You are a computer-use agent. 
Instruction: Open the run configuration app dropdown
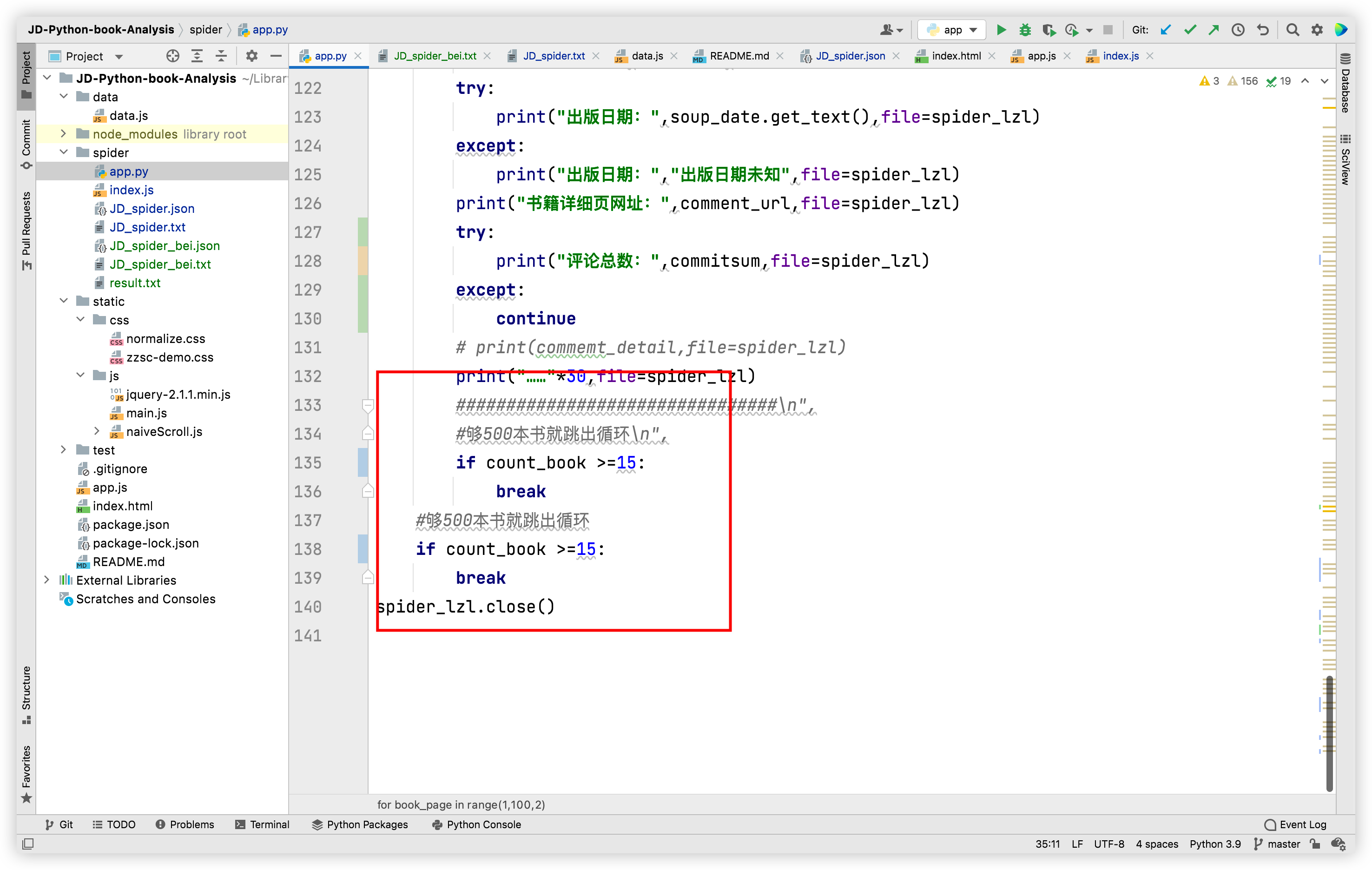(x=952, y=30)
